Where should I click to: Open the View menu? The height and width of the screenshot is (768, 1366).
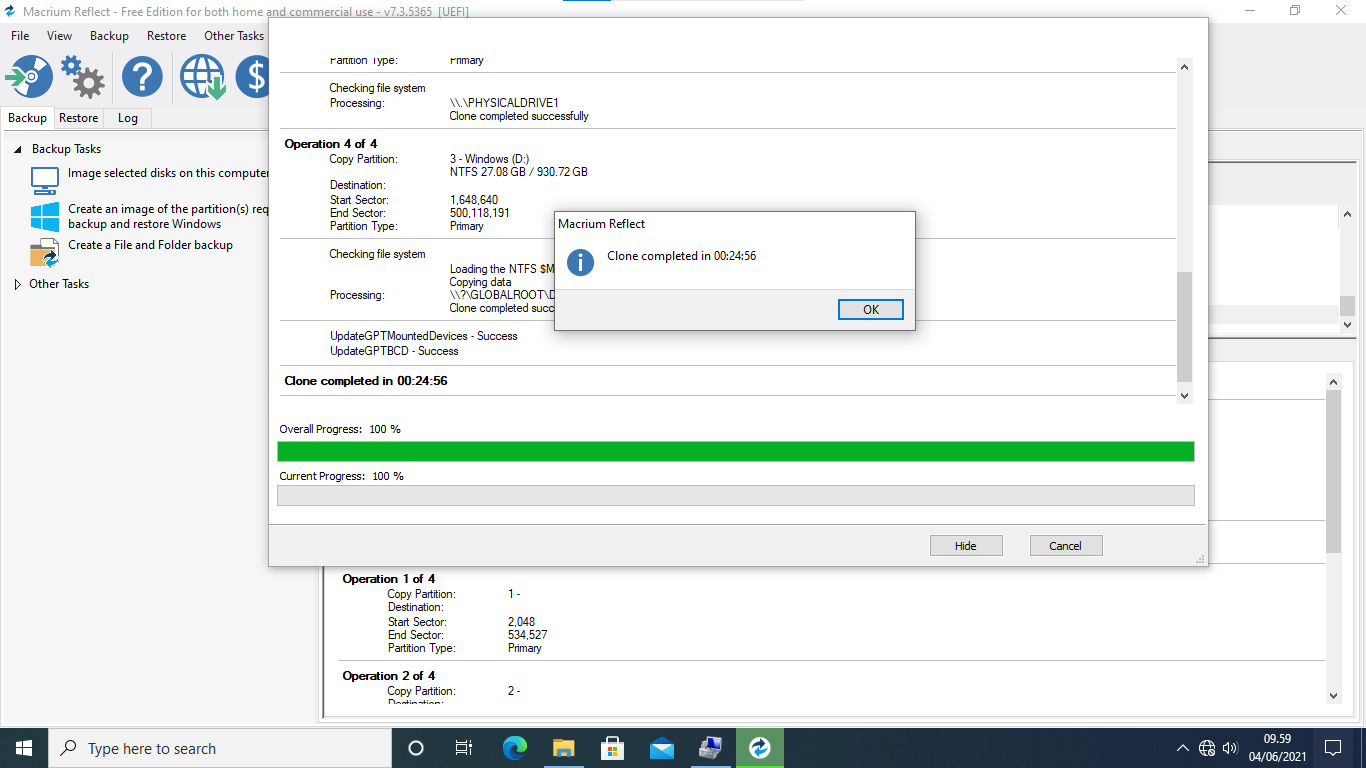(60, 36)
